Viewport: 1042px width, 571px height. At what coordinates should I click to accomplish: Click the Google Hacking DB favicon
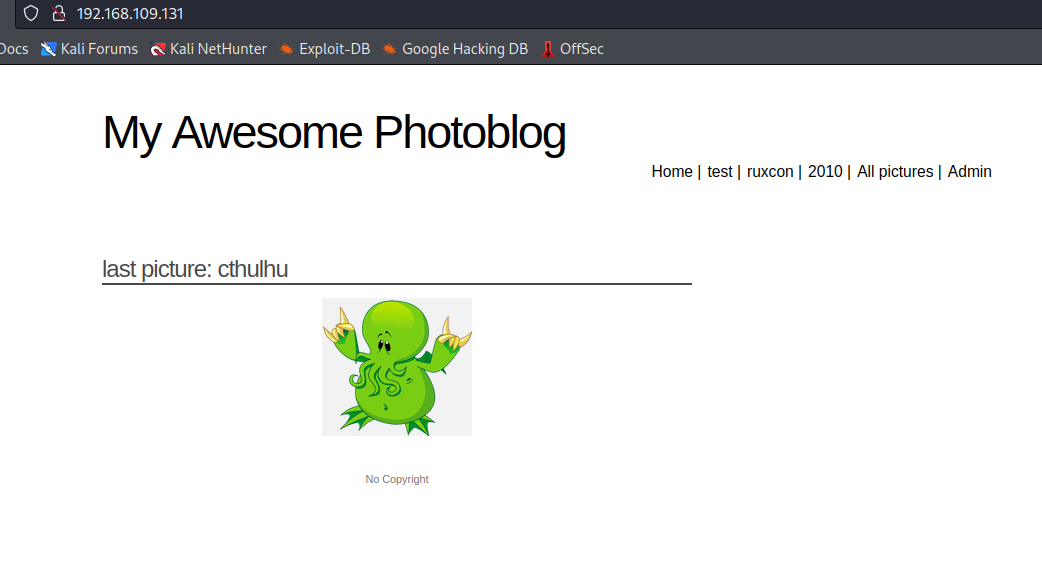[x=389, y=49]
